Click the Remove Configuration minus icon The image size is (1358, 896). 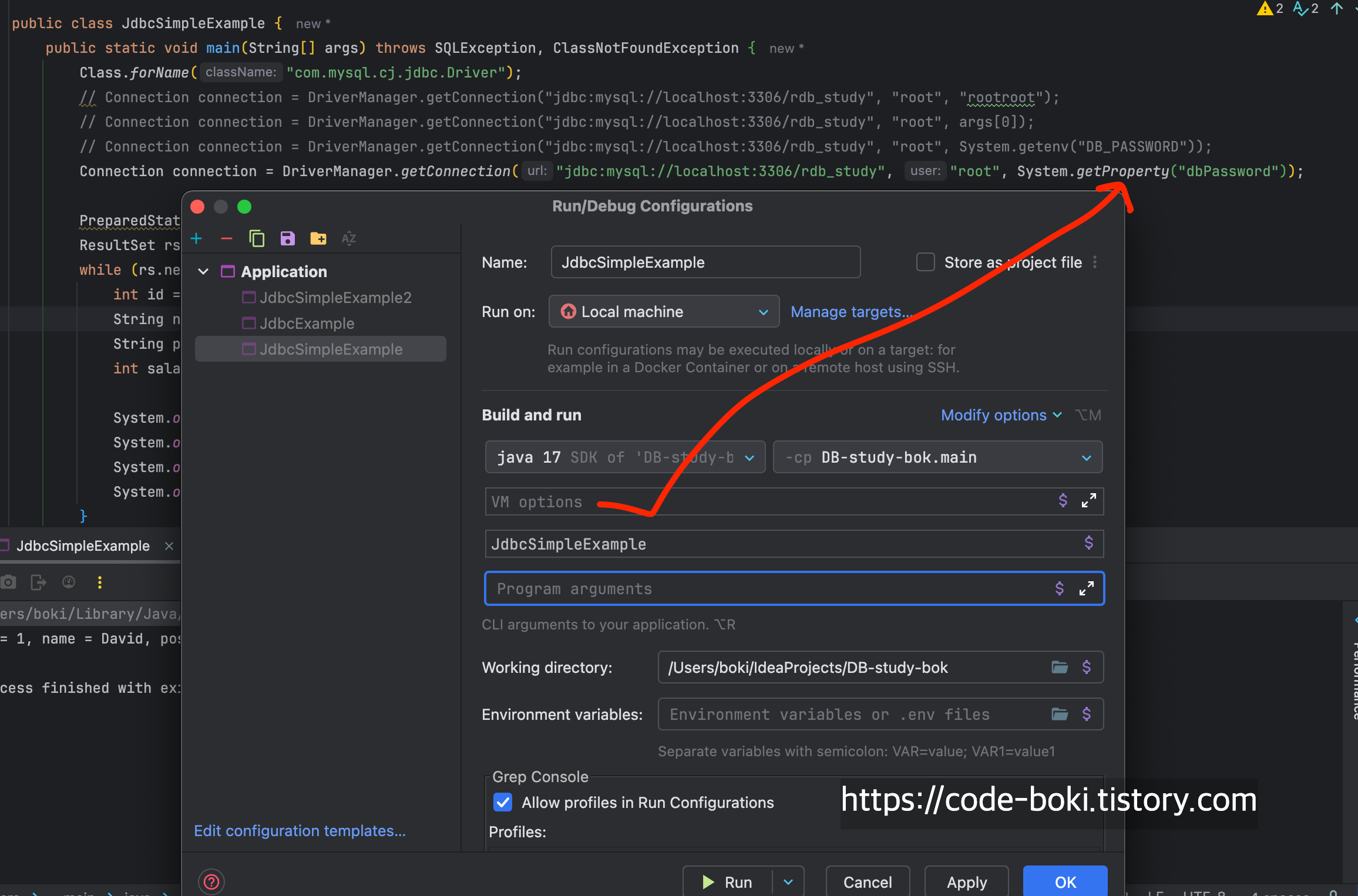point(227,238)
